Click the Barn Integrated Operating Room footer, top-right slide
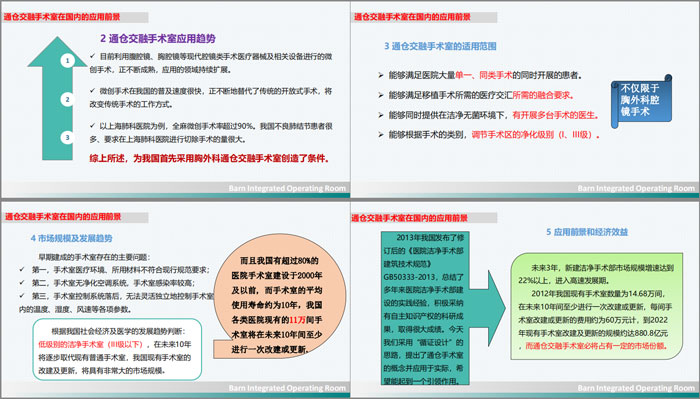700x399 pixels. click(x=636, y=188)
